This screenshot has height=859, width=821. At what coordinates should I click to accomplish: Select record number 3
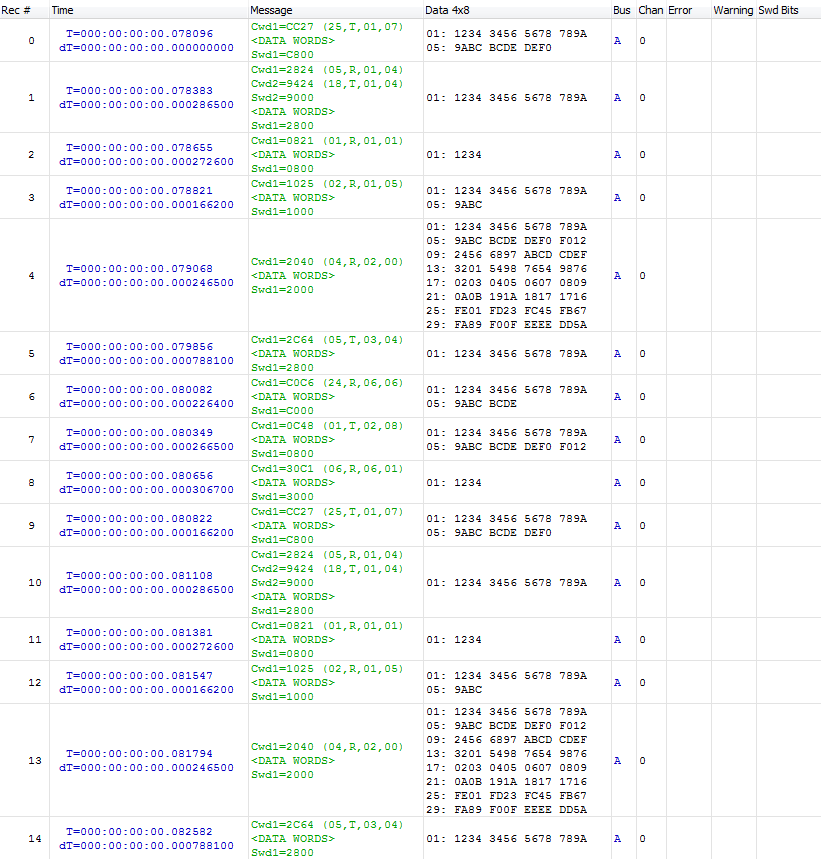31,197
